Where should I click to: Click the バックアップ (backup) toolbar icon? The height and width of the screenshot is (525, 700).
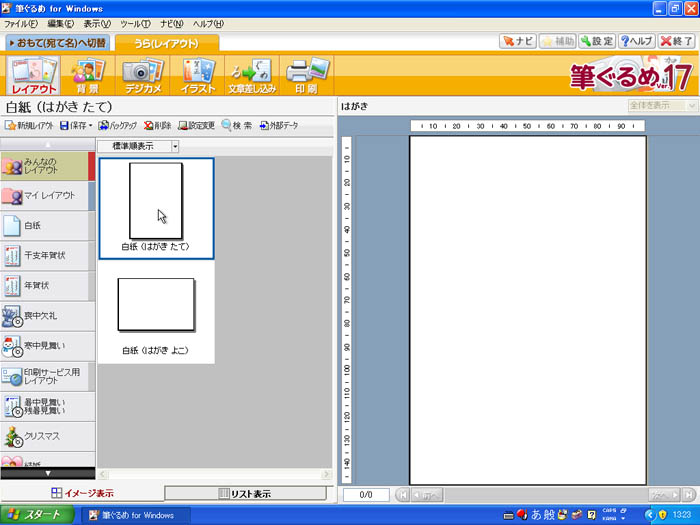[118, 126]
